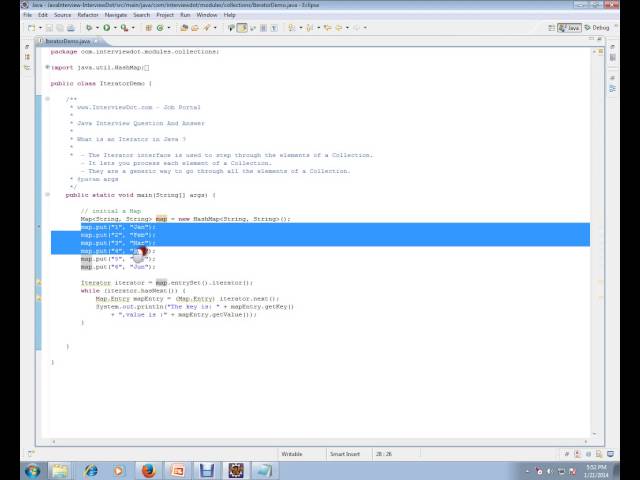640x480 pixels.
Task: Click the Minimize editor area icon
Action: [591, 39]
